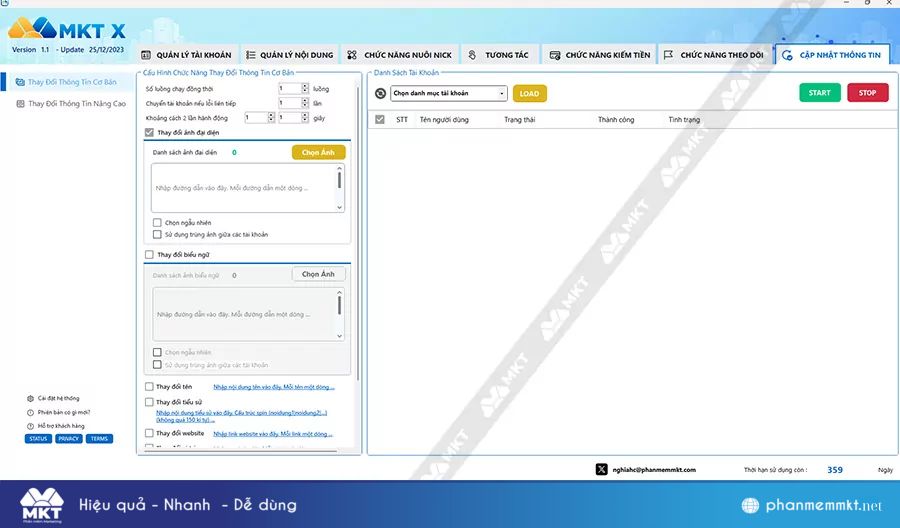900x528 pixels.
Task: Click the X logo icon beside account email
Action: pyautogui.click(x=601, y=469)
